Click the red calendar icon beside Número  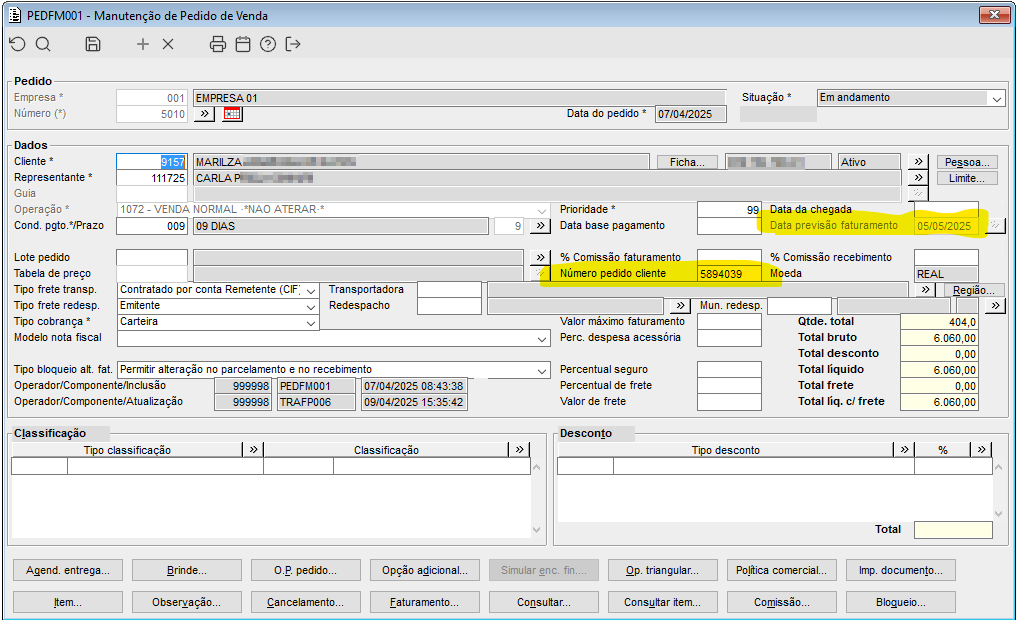pyautogui.click(x=233, y=114)
